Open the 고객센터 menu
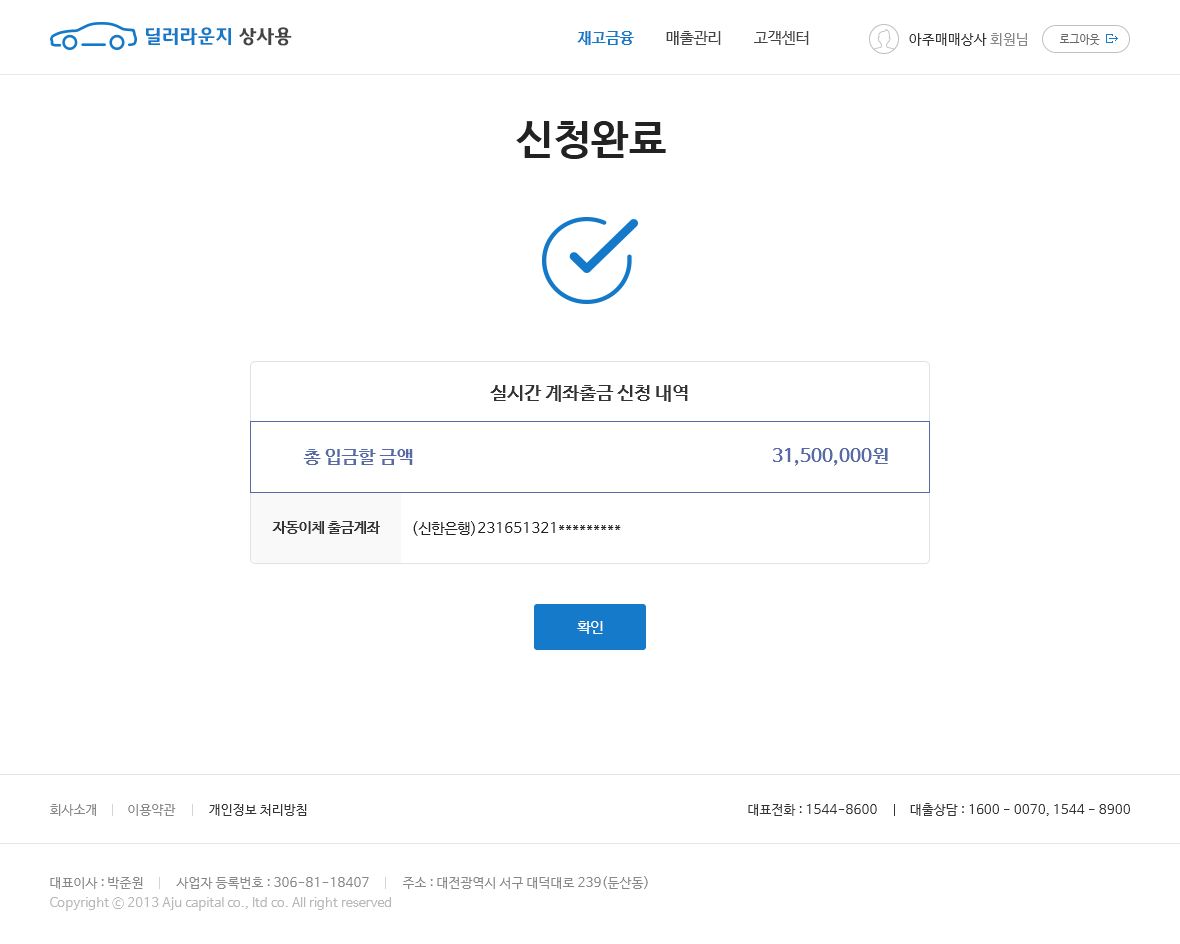The image size is (1180, 944). (x=781, y=37)
